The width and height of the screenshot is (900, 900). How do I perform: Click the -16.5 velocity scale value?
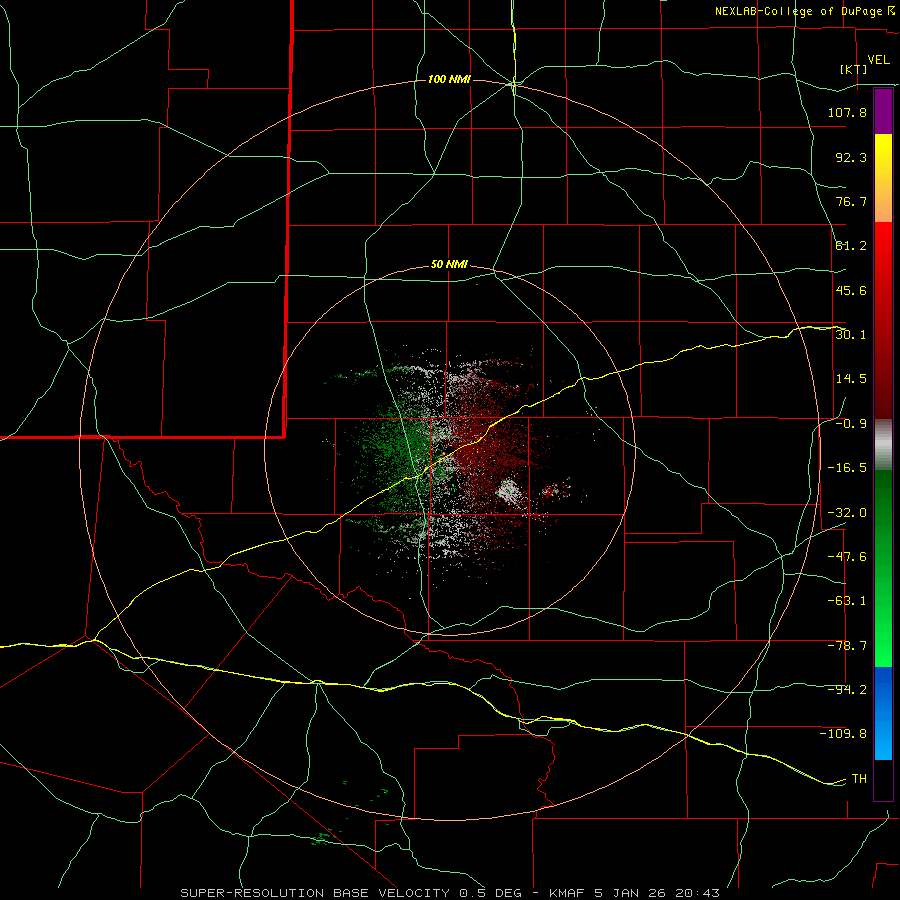tap(847, 467)
